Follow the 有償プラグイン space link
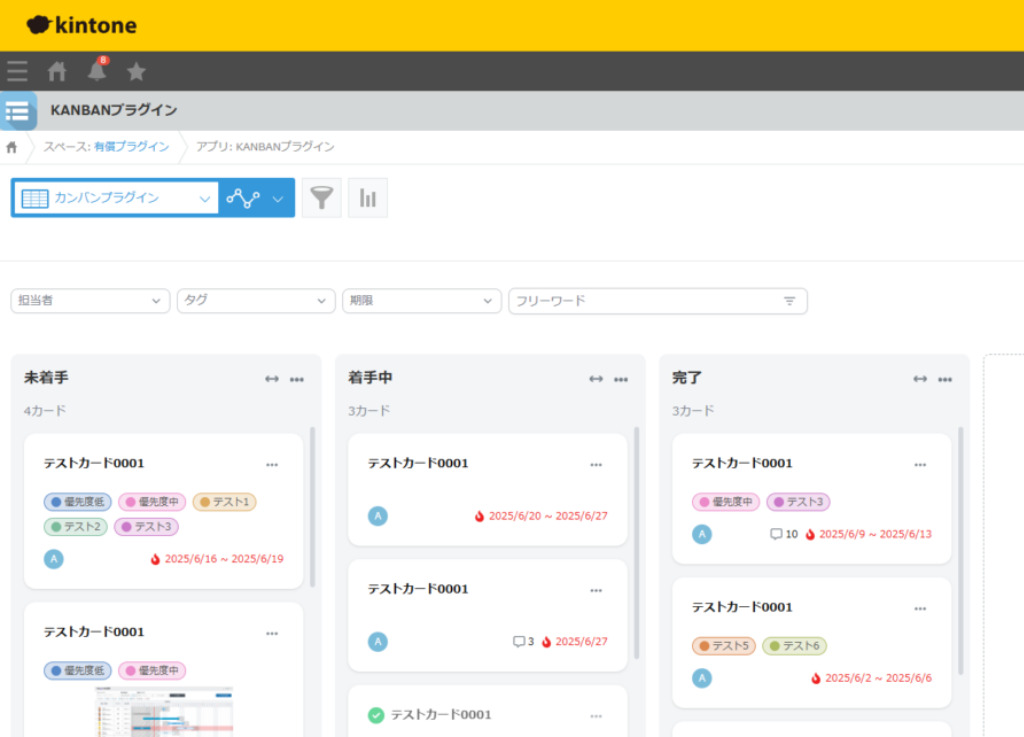The image size is (1024, 737). pyautogui.click(x=131, y=147)
